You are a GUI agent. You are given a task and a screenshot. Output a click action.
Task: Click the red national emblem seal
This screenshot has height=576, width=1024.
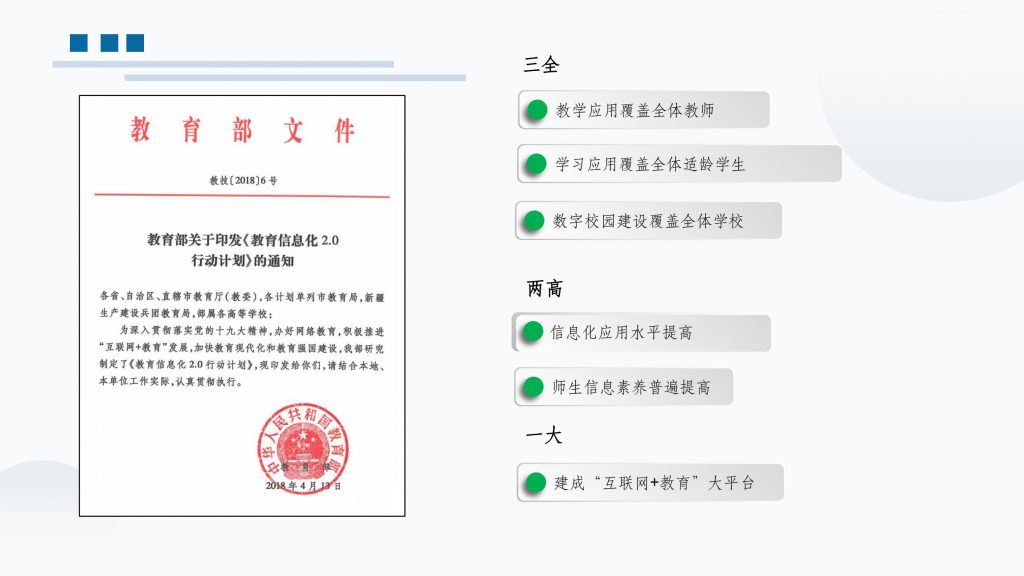click(301, 442)
